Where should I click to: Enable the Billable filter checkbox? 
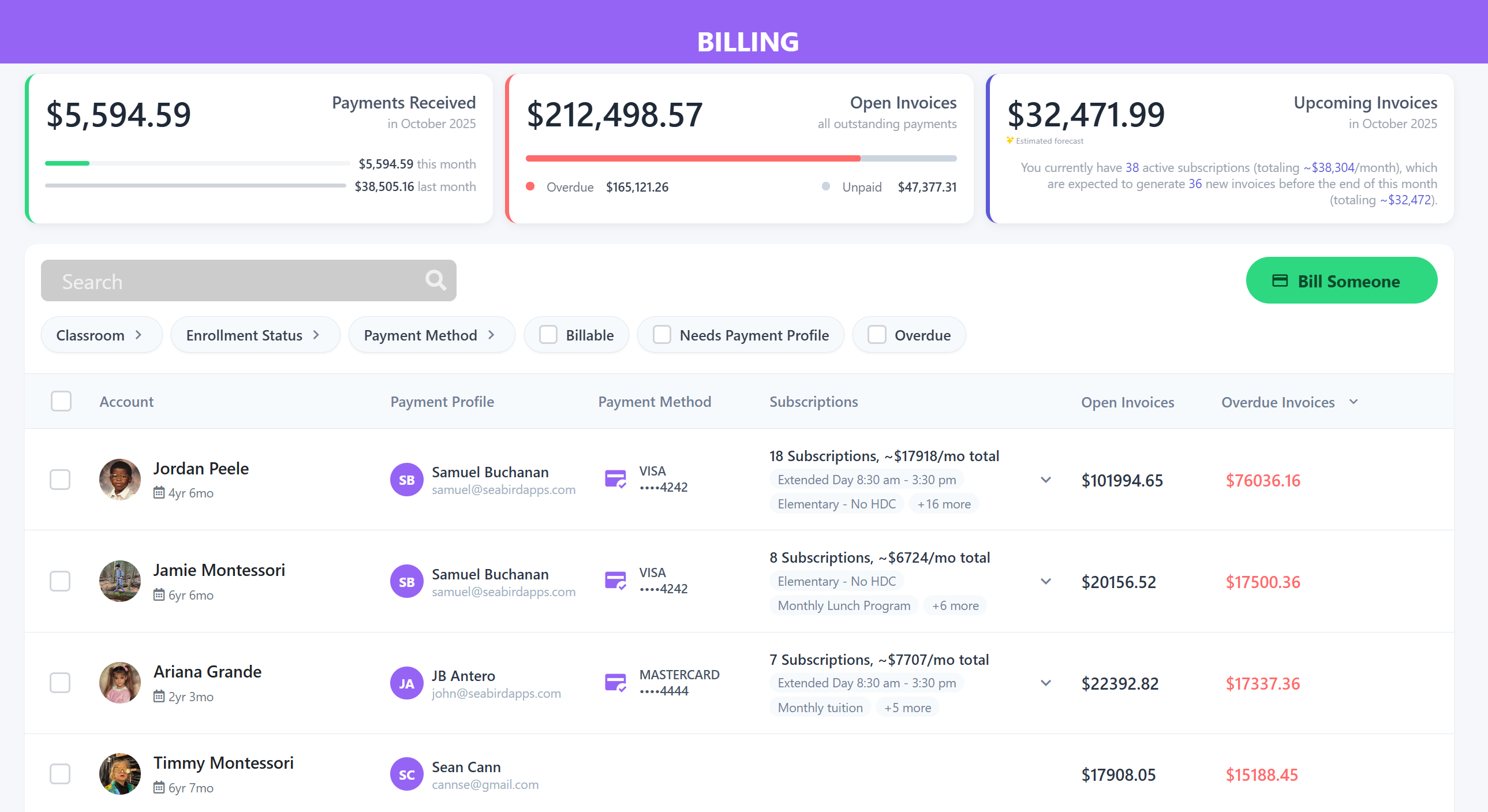[548, 335]
